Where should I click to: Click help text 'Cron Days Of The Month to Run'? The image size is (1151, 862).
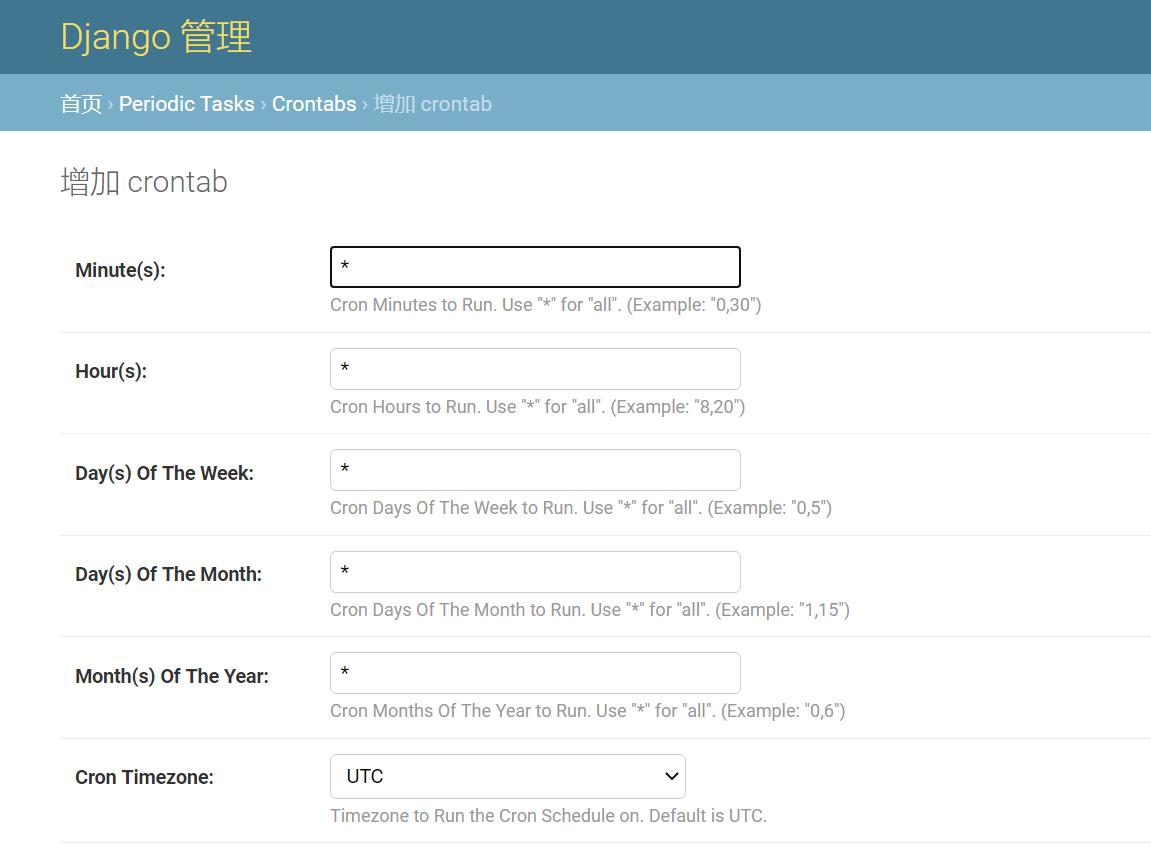pyautogui.click(x=589, y=610)
